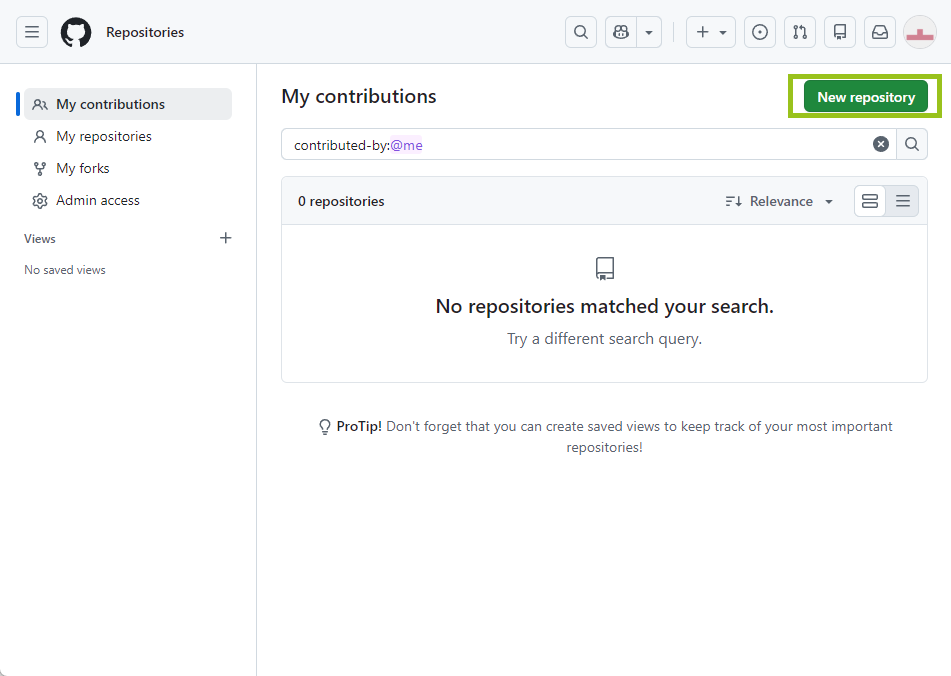Image resolution: width=951 pixels, height=676 pixels.
Task: Open Copilot chat icon
Action: (x=621, y=32)
